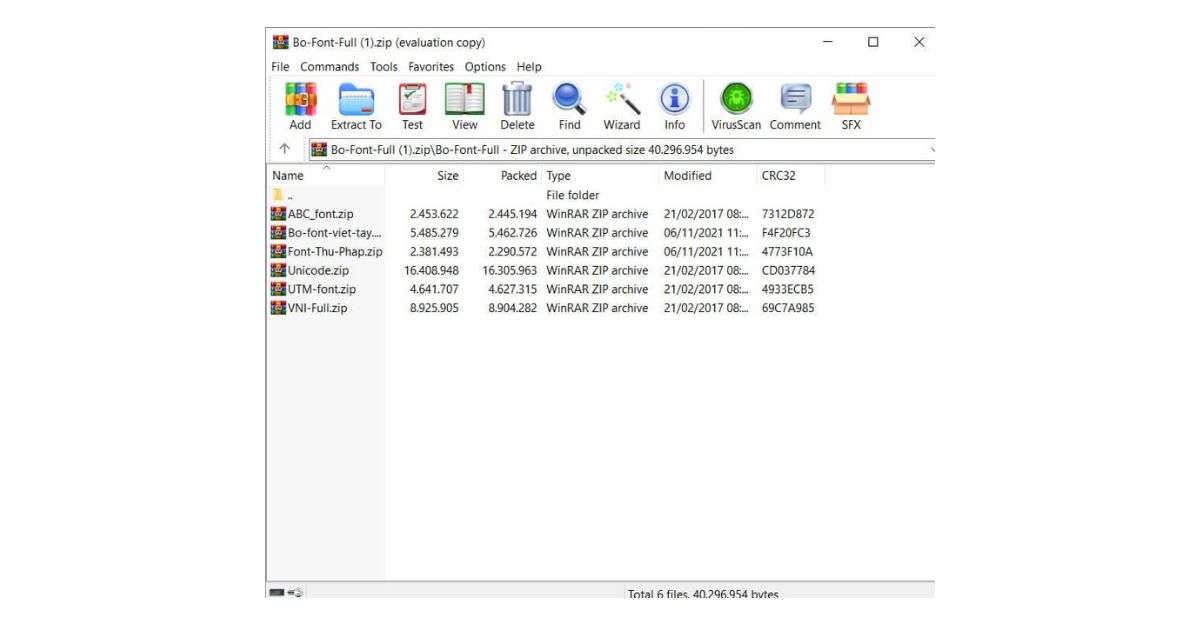
Task: Click the Unicode.zip file icon
Action: [279, 270]
